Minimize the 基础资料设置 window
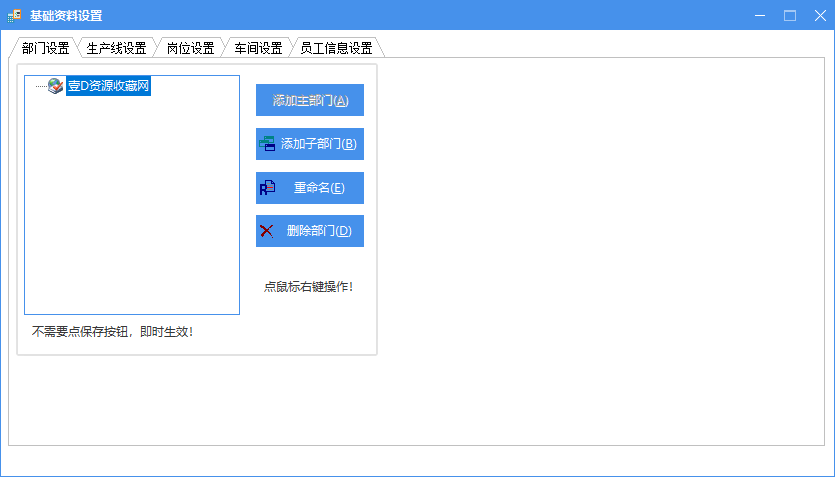Screen dimensions: 835x477 coord(760,15)
